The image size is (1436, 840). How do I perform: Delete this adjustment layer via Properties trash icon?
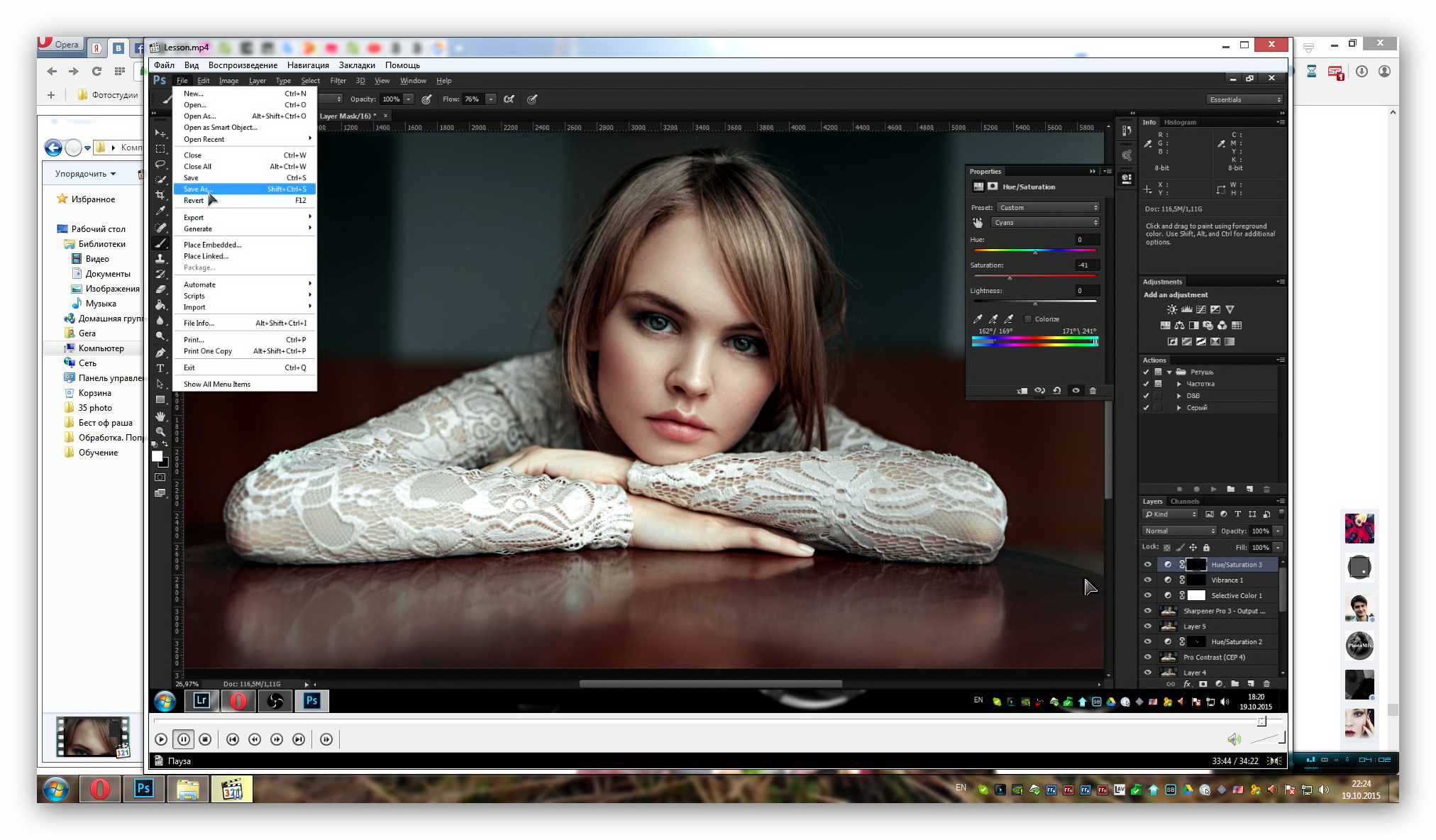(x=1093, y=391)
